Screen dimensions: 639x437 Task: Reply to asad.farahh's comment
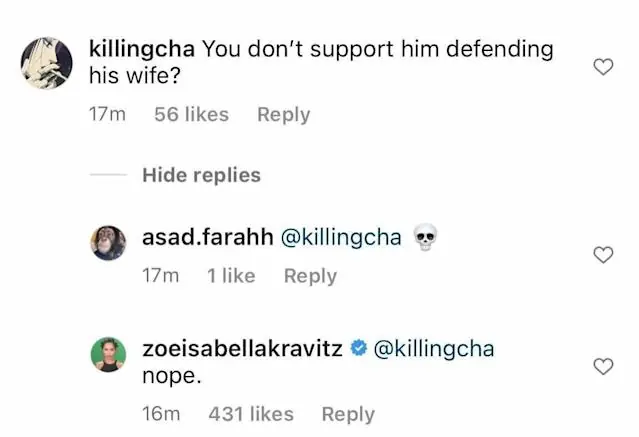[x=310, y=276]
